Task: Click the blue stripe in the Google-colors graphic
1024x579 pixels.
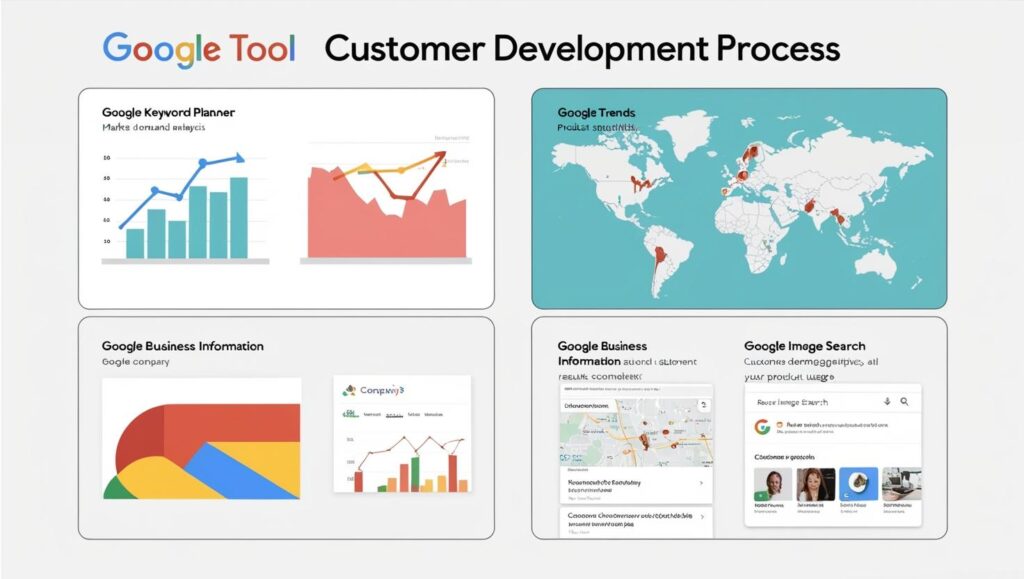Action: (x=243, y=472)
